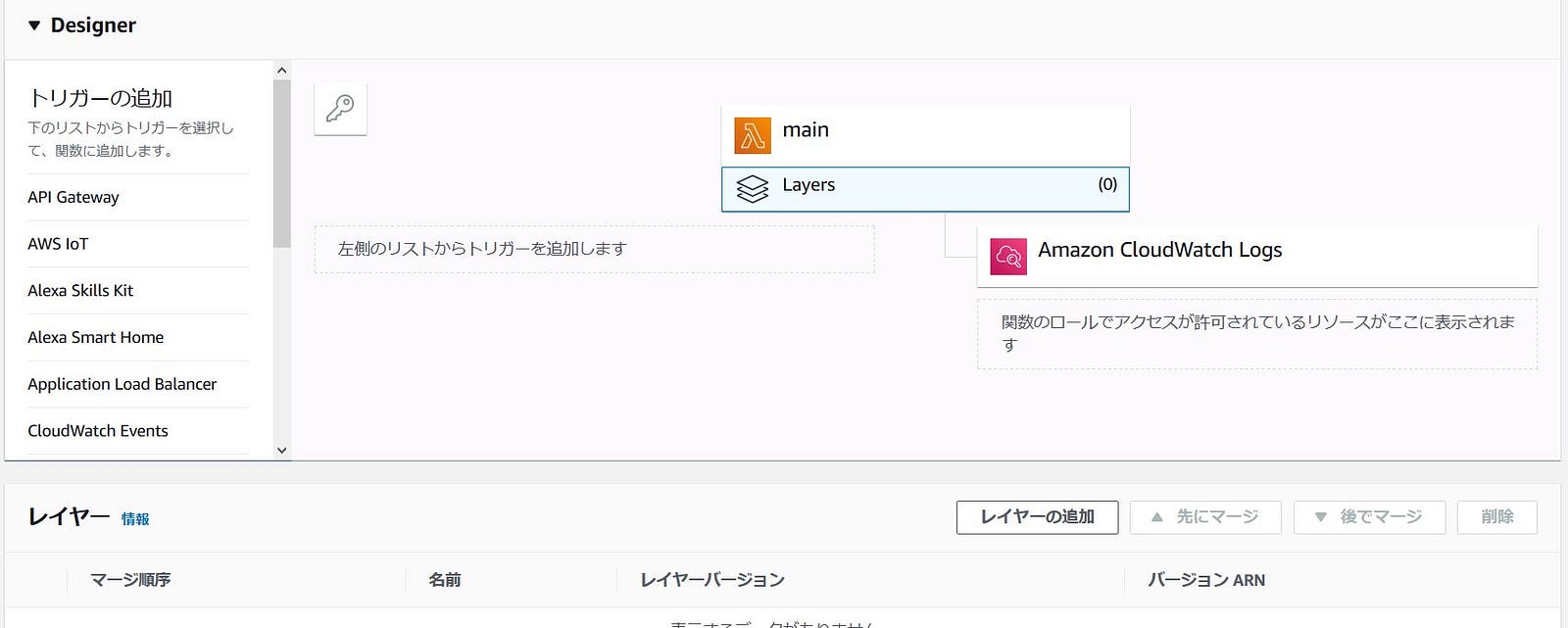Viewport: 1568px width, 628px height.
Task: Click the Layers stack icon
Action: (x=753, y=188)
